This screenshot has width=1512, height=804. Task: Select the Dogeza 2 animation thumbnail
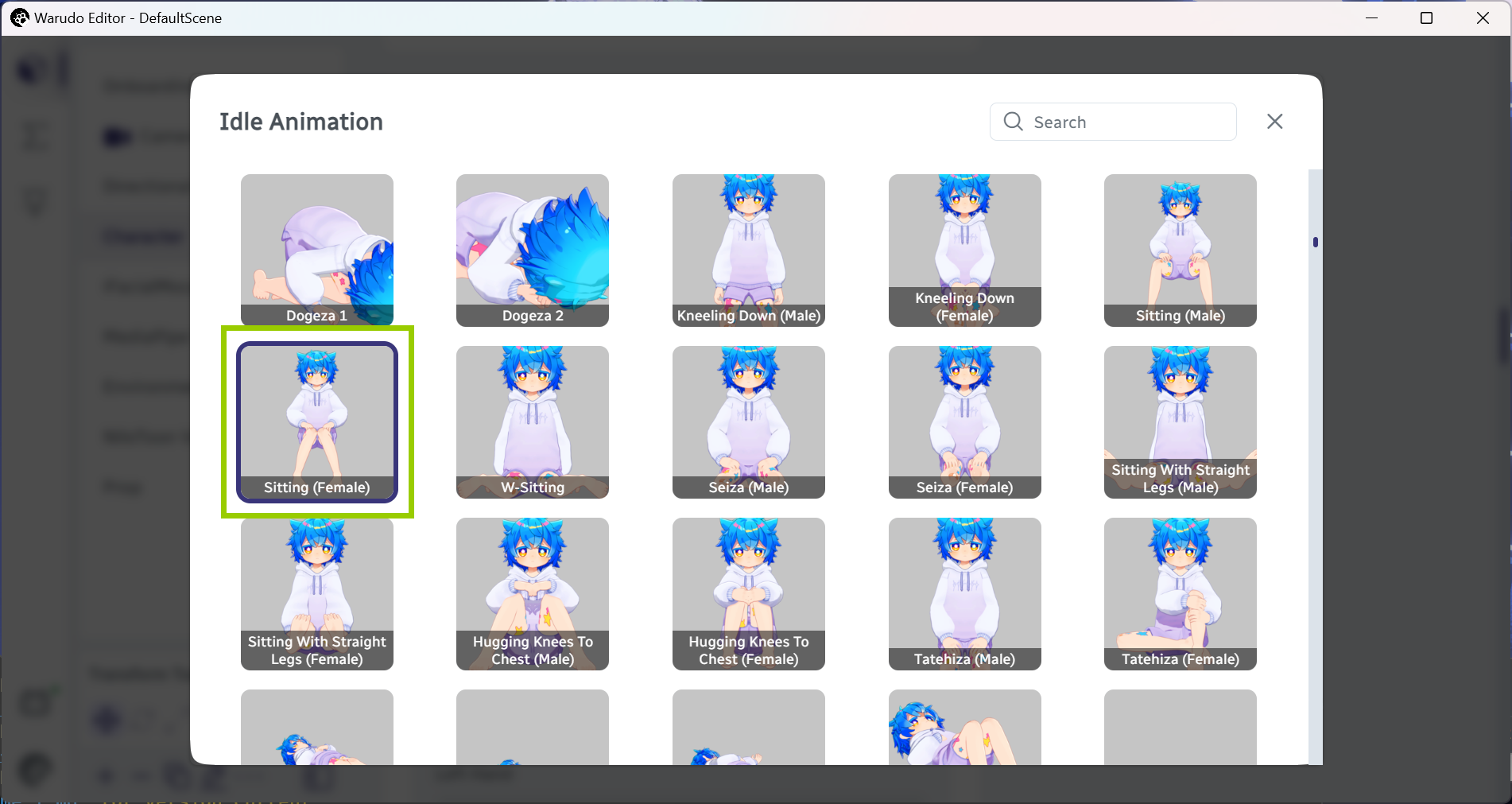(533, 251)
